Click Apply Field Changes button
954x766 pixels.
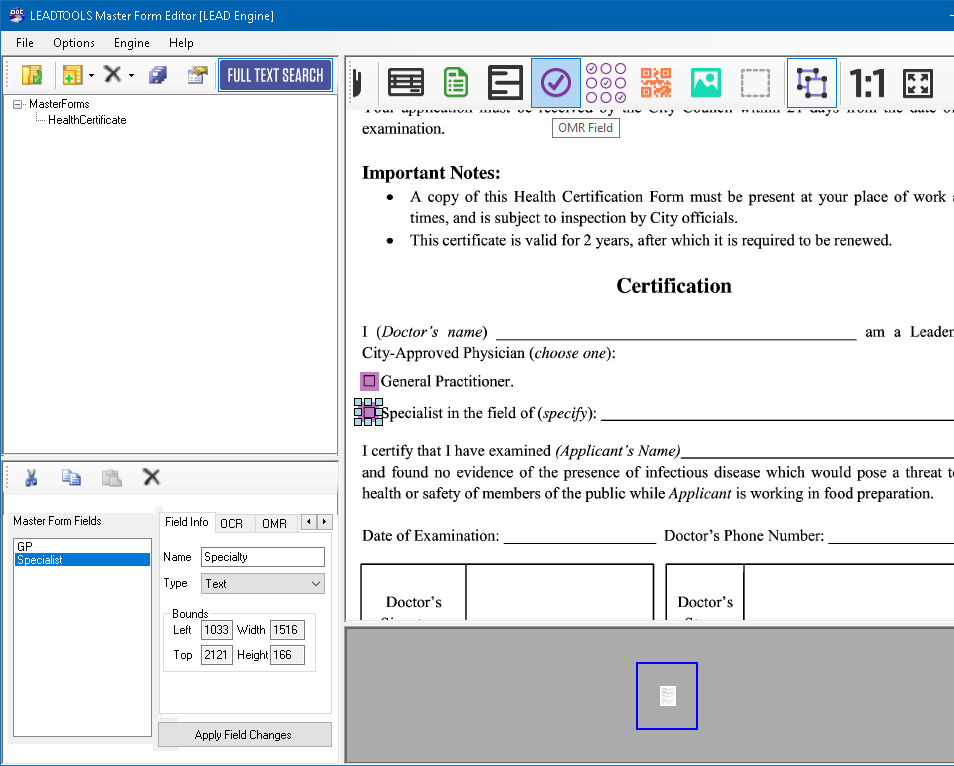coord(245,734)
